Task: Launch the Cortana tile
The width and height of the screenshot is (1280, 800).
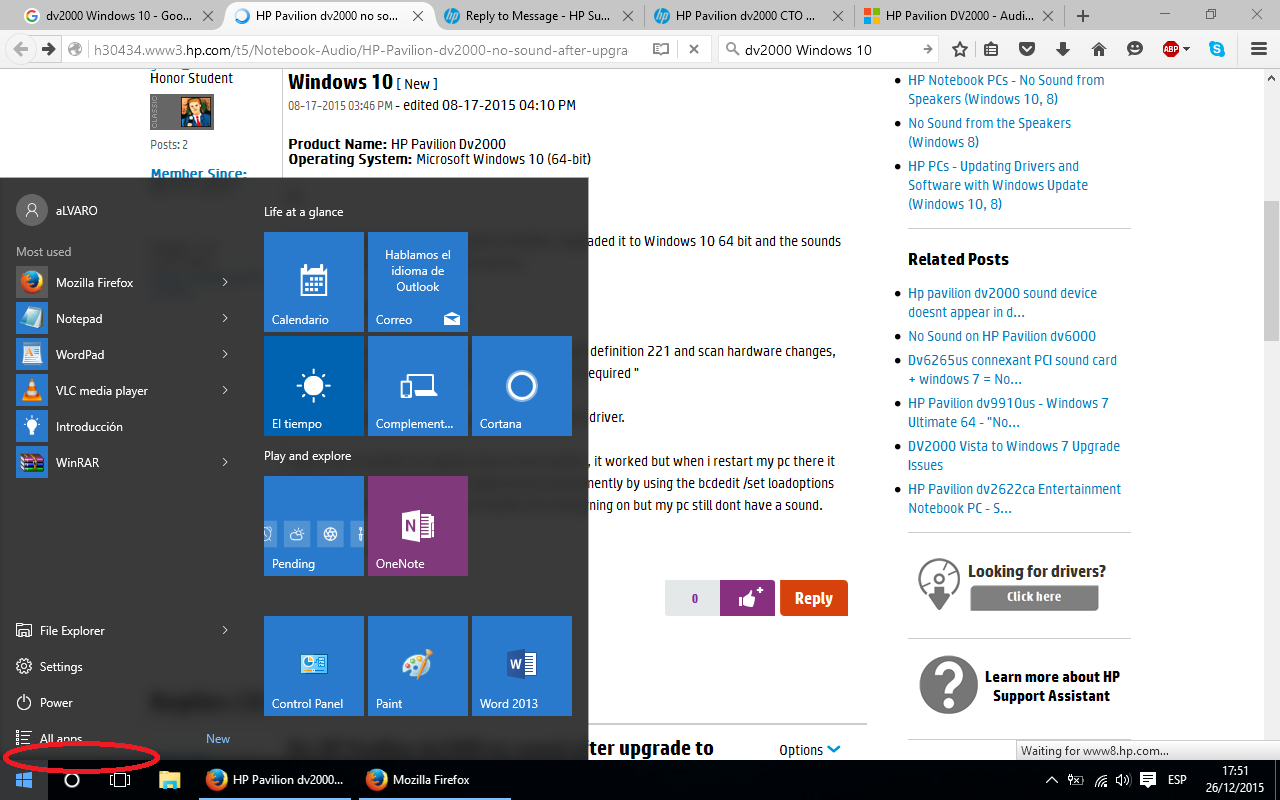Action: (x=522, y=386)
